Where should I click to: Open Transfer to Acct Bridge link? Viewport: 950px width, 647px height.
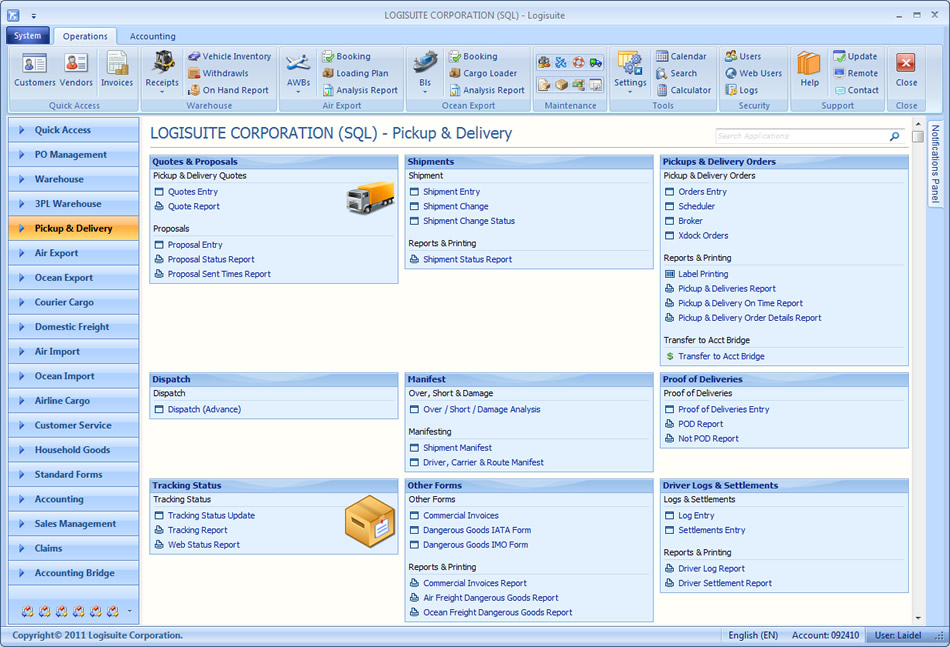click(x=721, y=356)
